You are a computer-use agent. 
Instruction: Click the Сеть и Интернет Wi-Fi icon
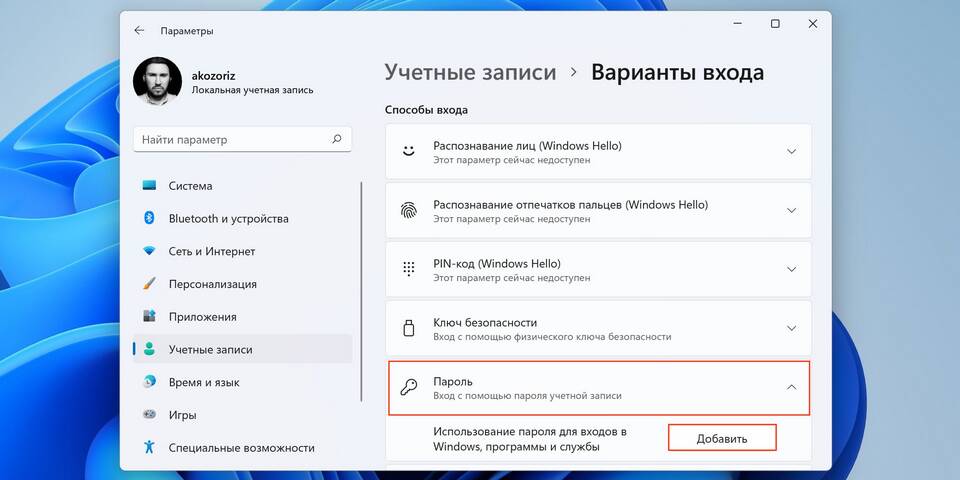click(149, 251)
